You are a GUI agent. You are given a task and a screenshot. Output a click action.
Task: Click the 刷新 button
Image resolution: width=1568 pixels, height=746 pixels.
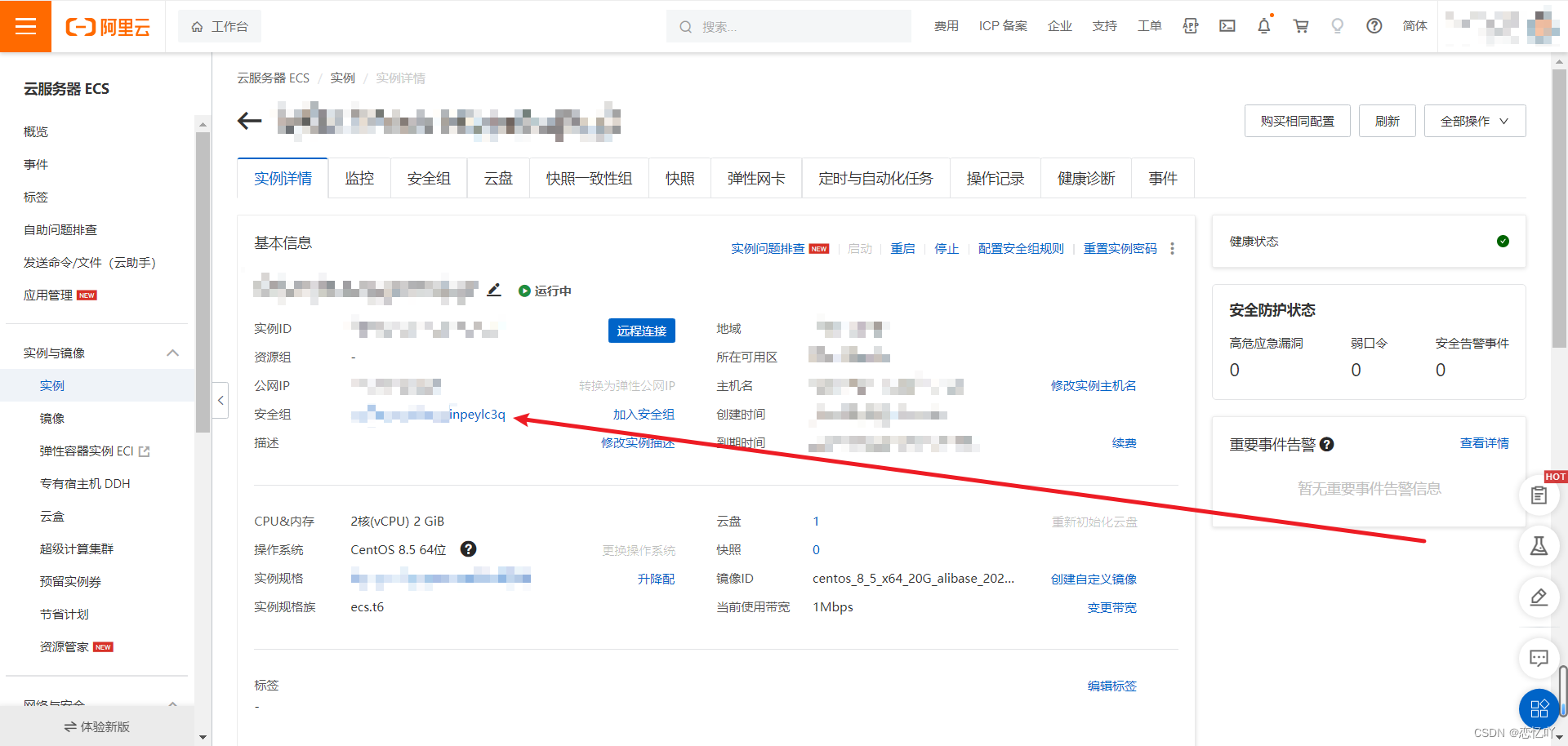pyautogui.click(x=1387, y=121)
